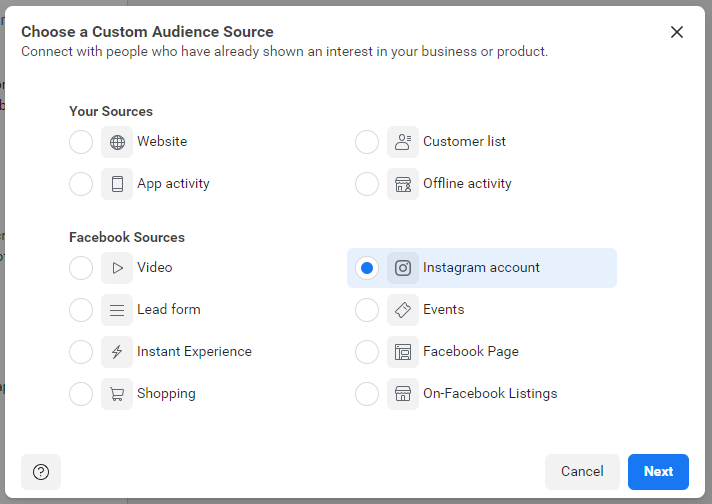Click the Website label text
712x504 pixels.
tap(162, 141)
